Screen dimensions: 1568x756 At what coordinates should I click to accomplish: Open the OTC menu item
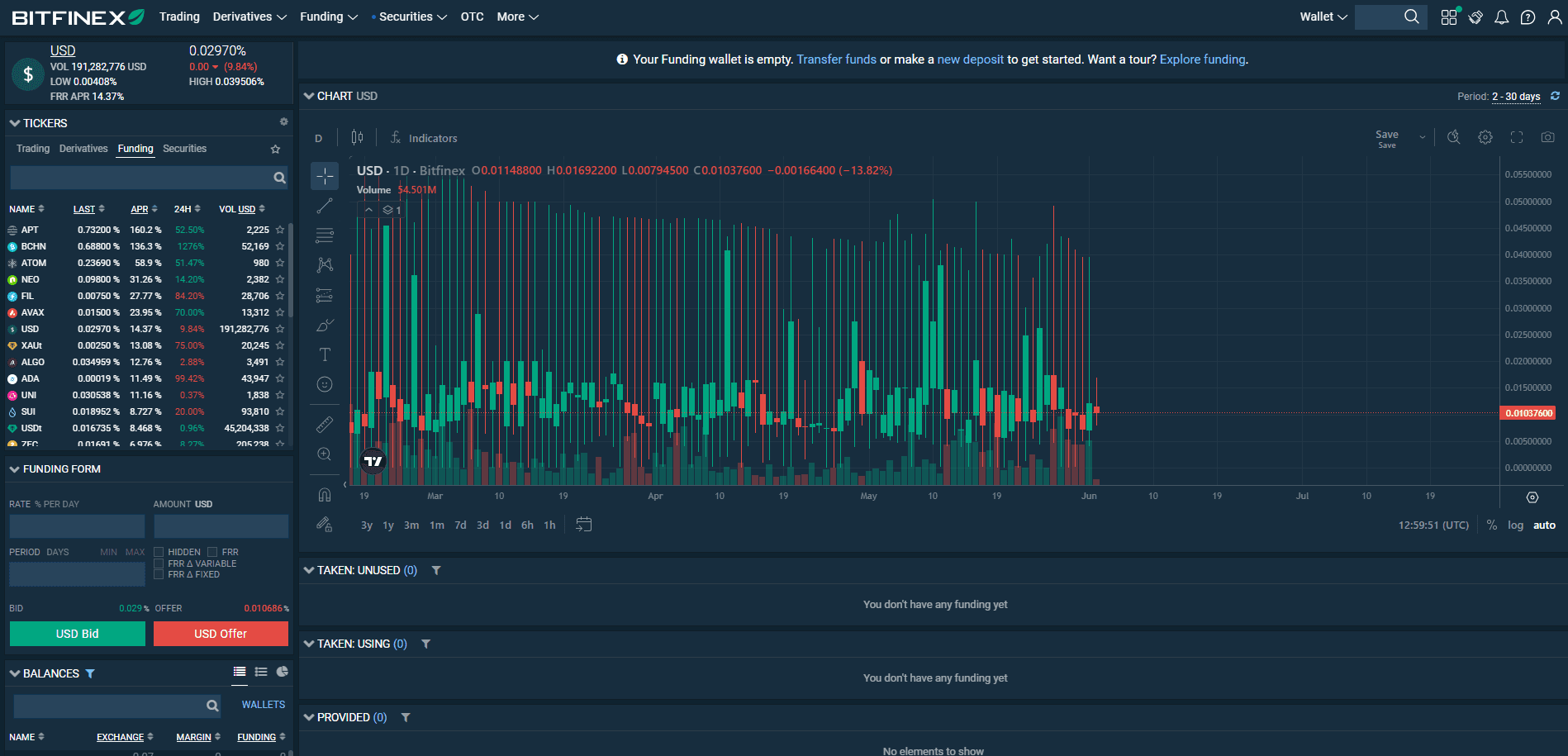[x=473, y=17]
